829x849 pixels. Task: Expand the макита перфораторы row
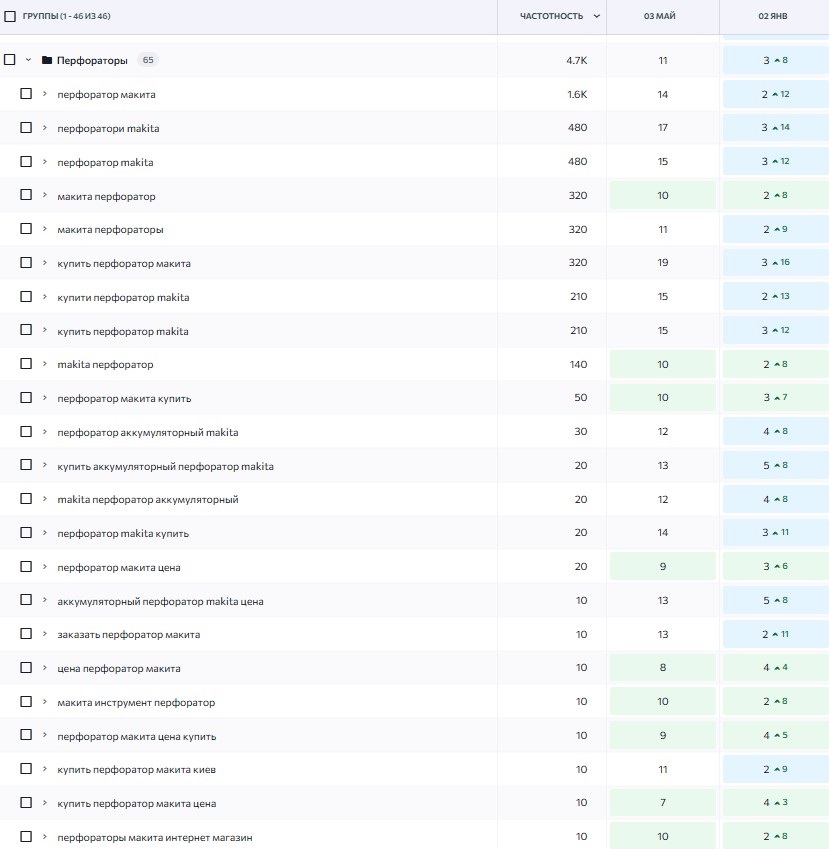(44, 229)
